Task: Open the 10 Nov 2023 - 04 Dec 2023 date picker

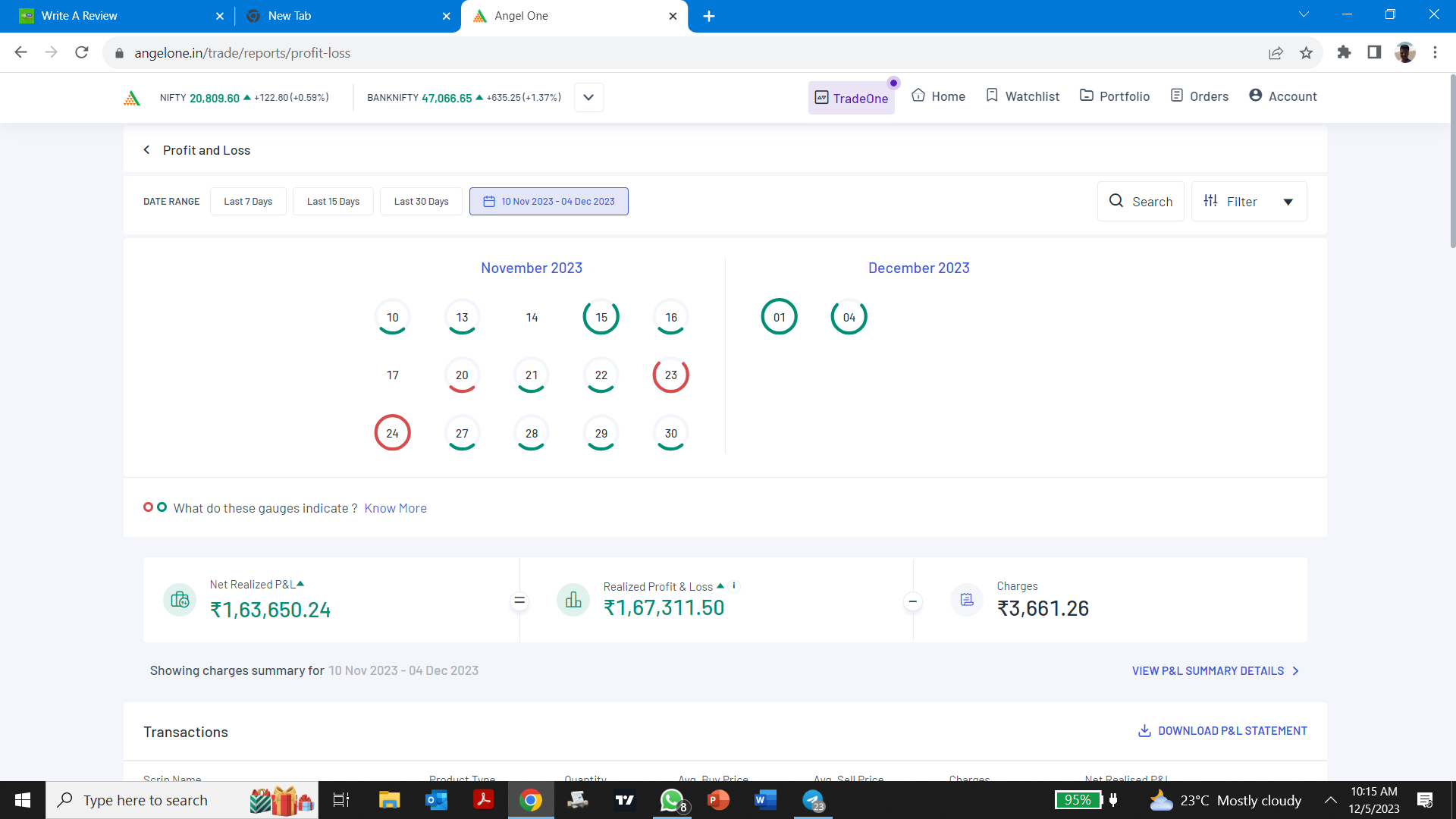Action: coord(548,202)
